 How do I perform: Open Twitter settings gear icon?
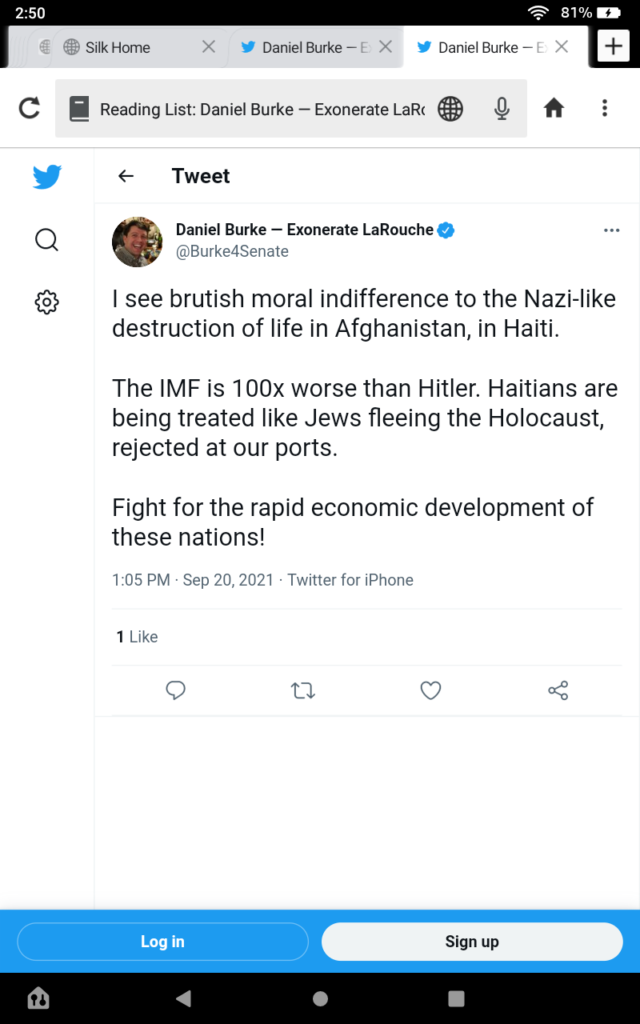(47, 302)
